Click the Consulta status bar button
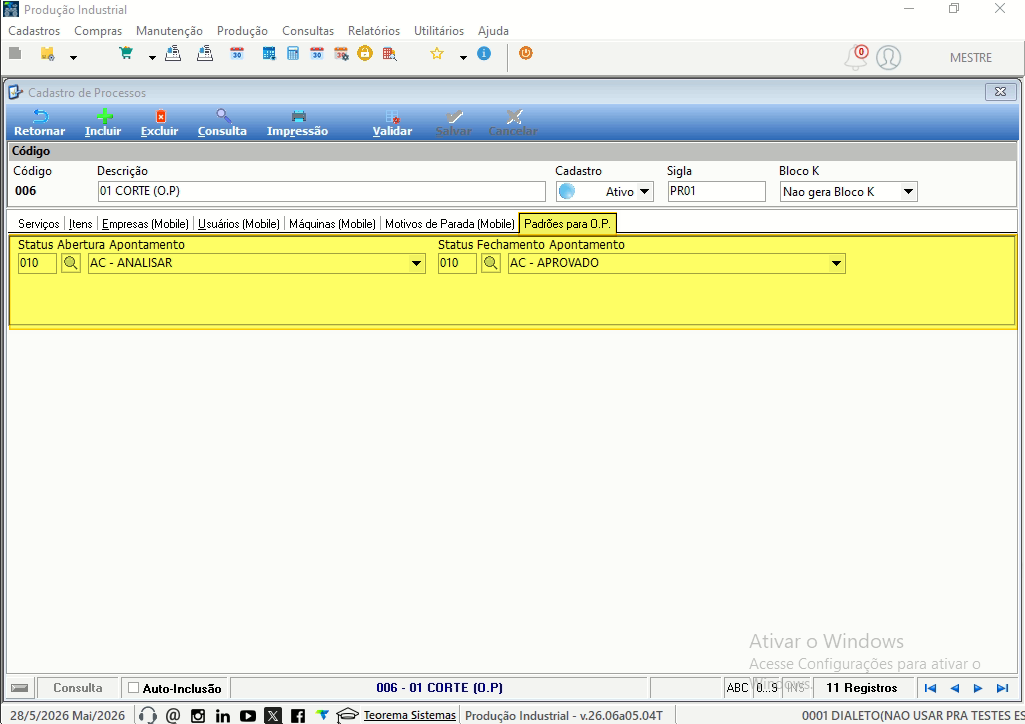1025x724 pixels. point(78,687)
